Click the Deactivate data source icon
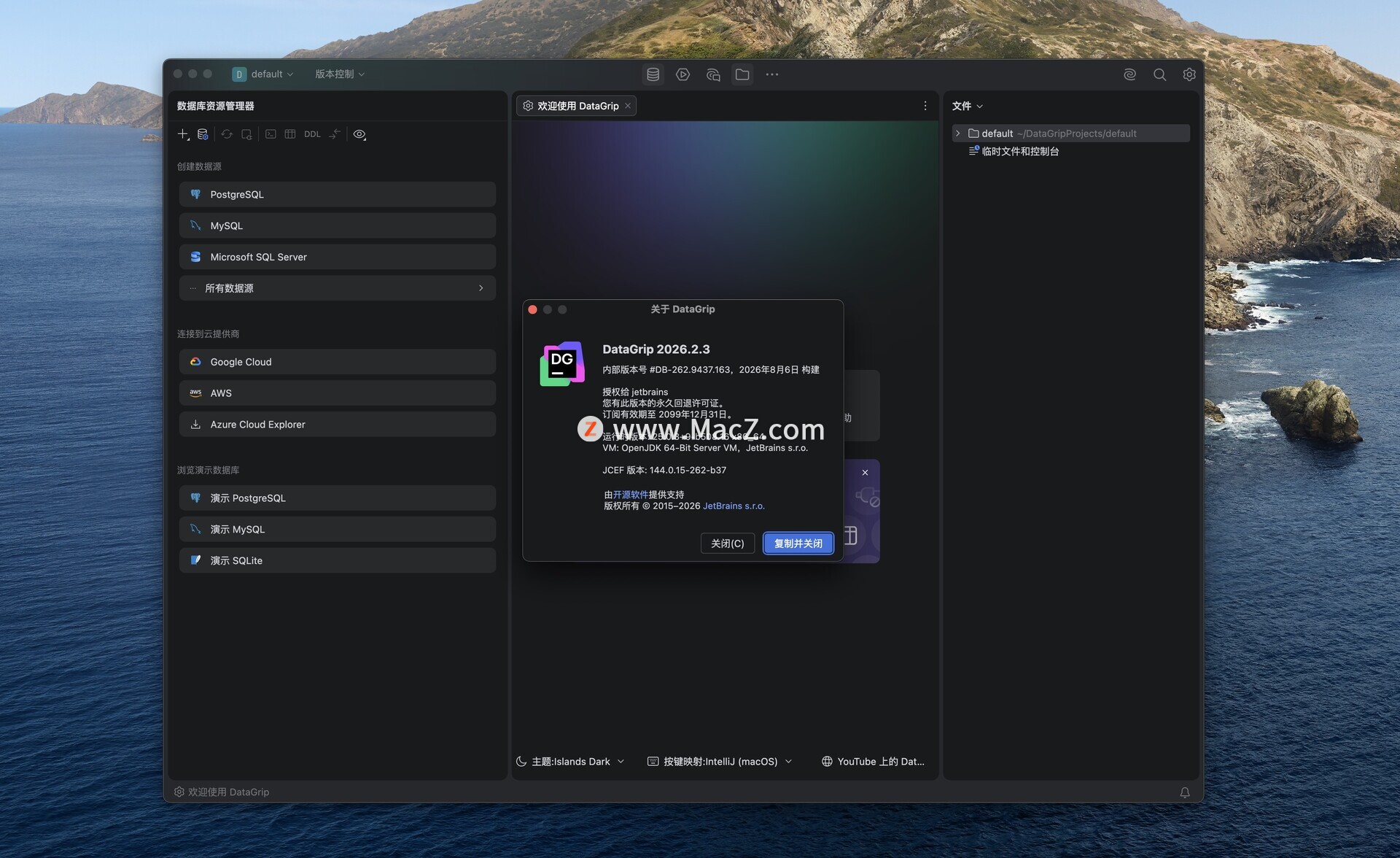1400x858 pixels. coord(246,134)
